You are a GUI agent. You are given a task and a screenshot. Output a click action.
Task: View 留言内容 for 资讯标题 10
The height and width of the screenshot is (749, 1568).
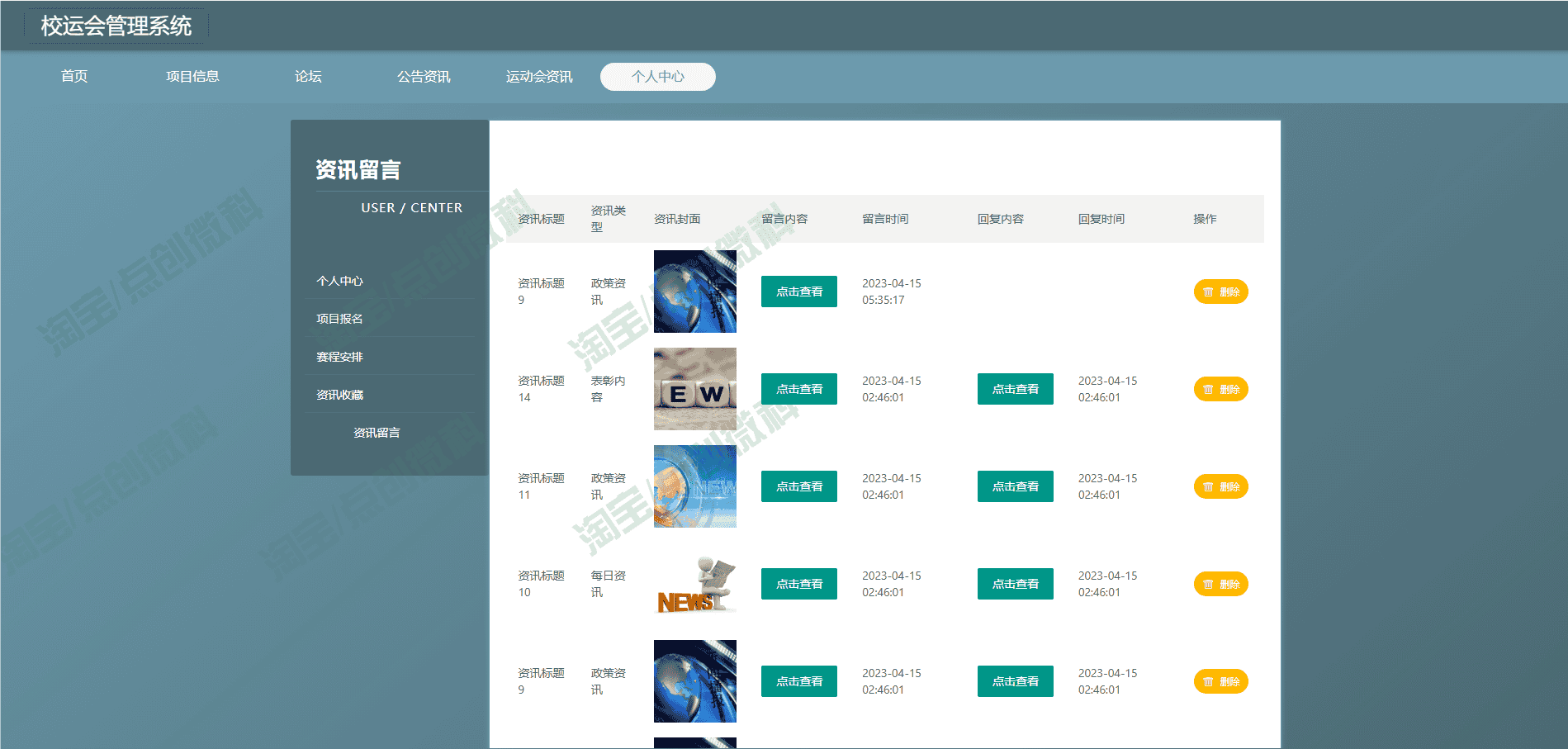[x=799, y=584]
